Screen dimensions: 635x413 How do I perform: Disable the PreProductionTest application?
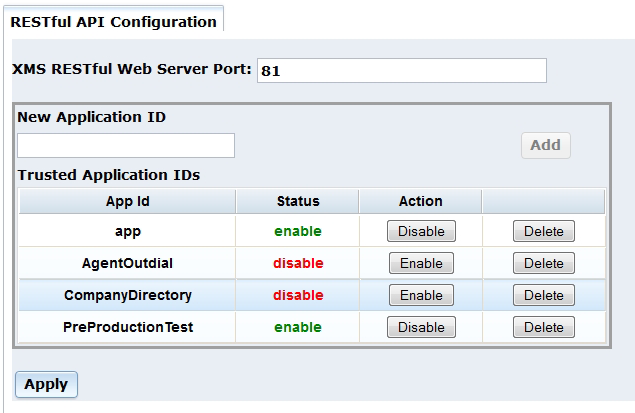click(421, 327)
